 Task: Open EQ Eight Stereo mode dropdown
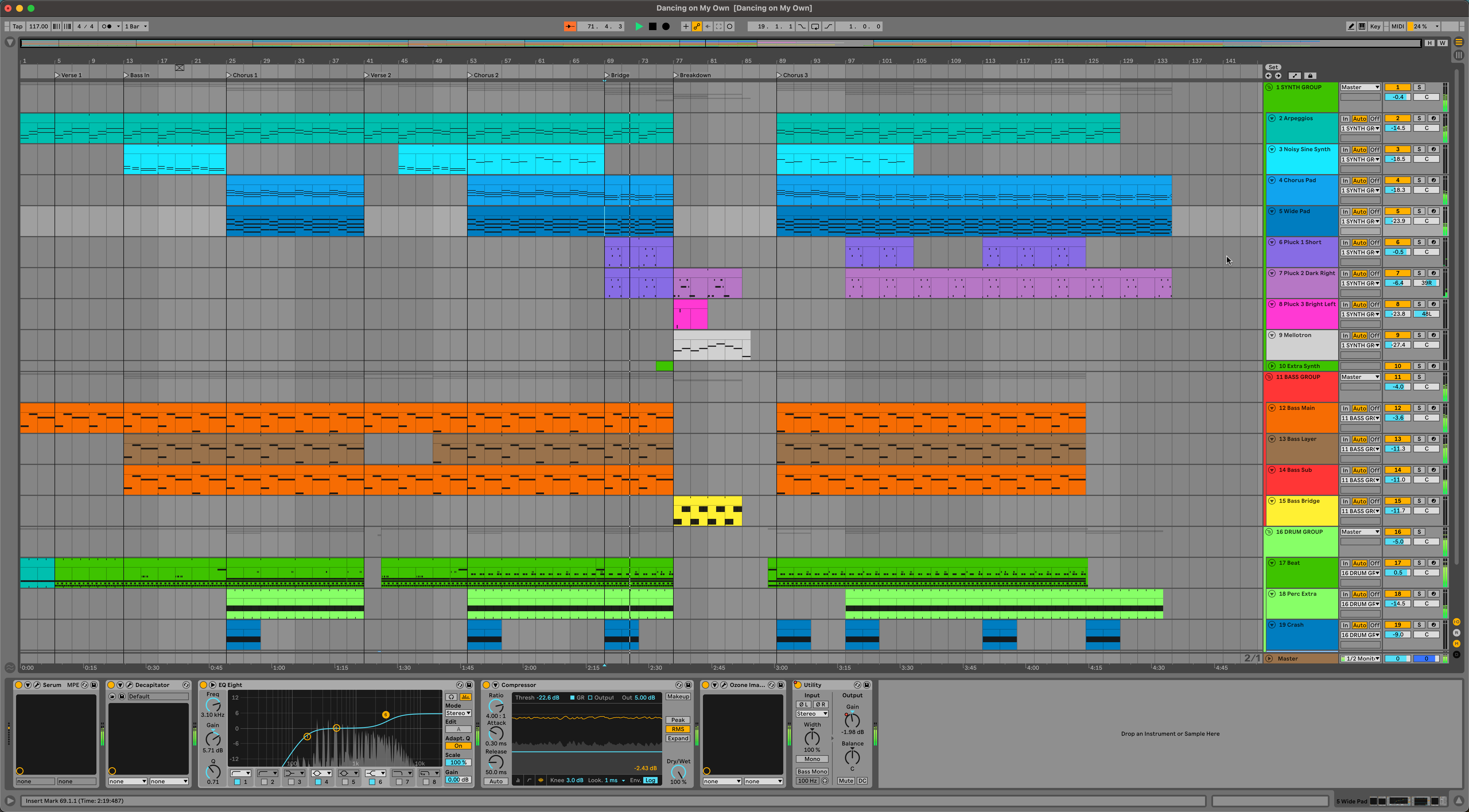(x=458, y=713)
